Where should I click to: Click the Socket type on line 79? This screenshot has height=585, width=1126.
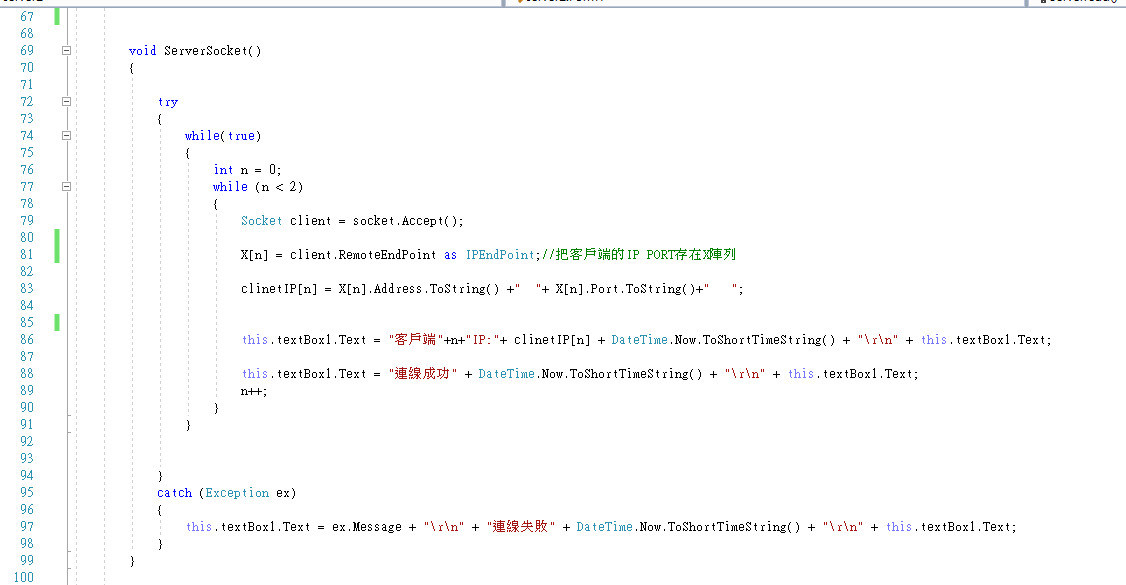261,220
